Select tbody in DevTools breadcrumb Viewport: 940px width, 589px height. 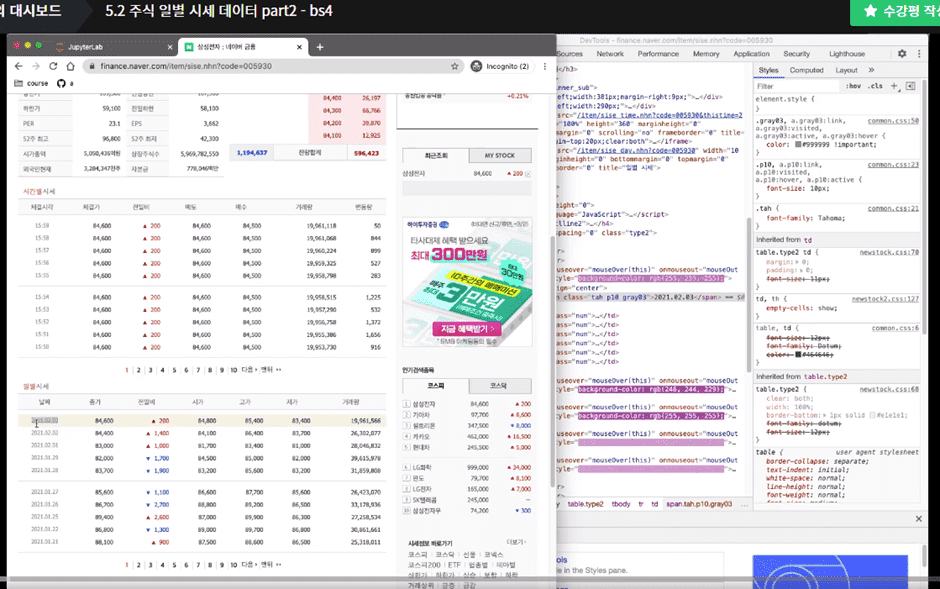coord(620,505)
